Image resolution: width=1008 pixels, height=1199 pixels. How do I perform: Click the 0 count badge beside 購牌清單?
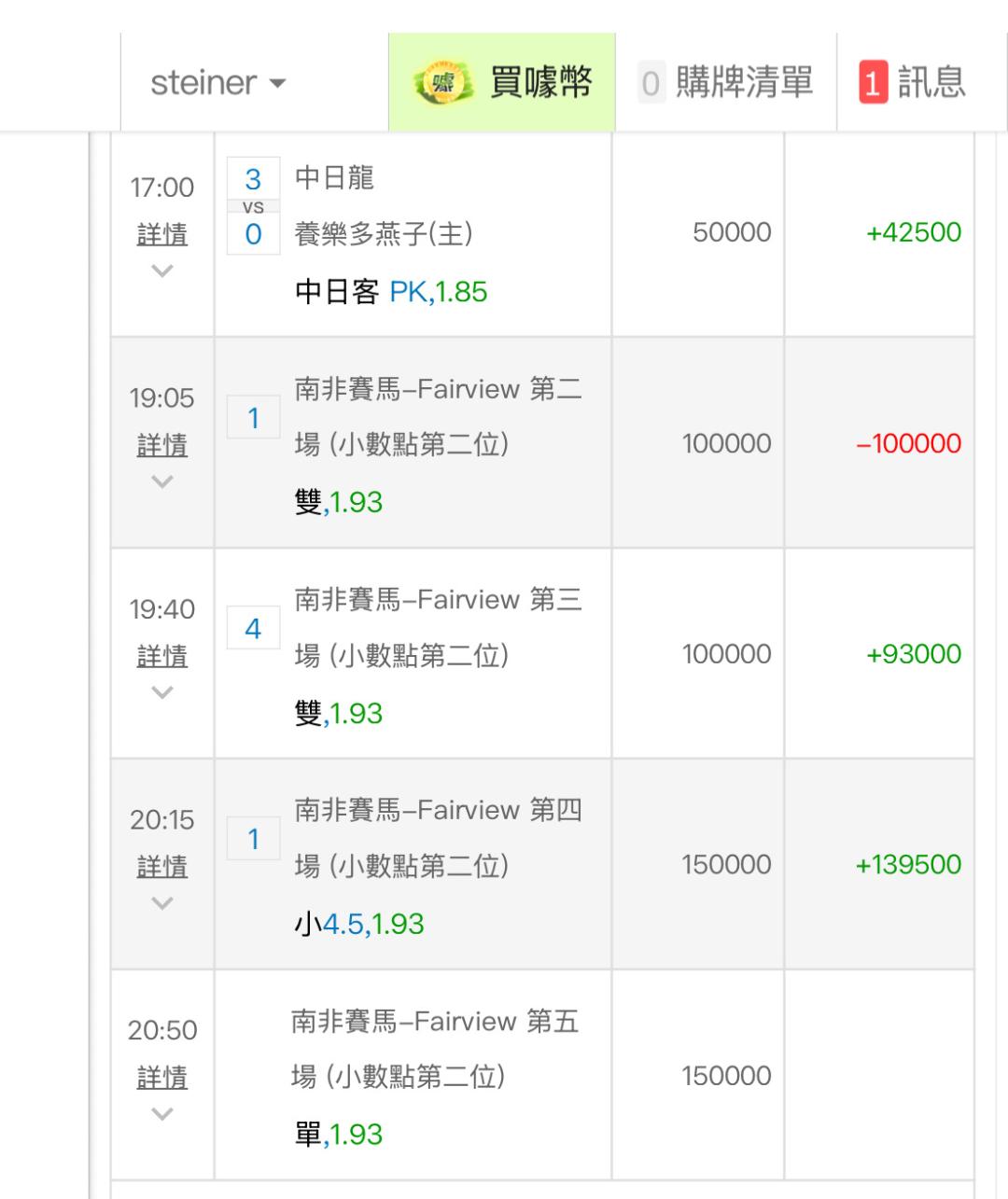pyautogui.click(x=651, y=83)
